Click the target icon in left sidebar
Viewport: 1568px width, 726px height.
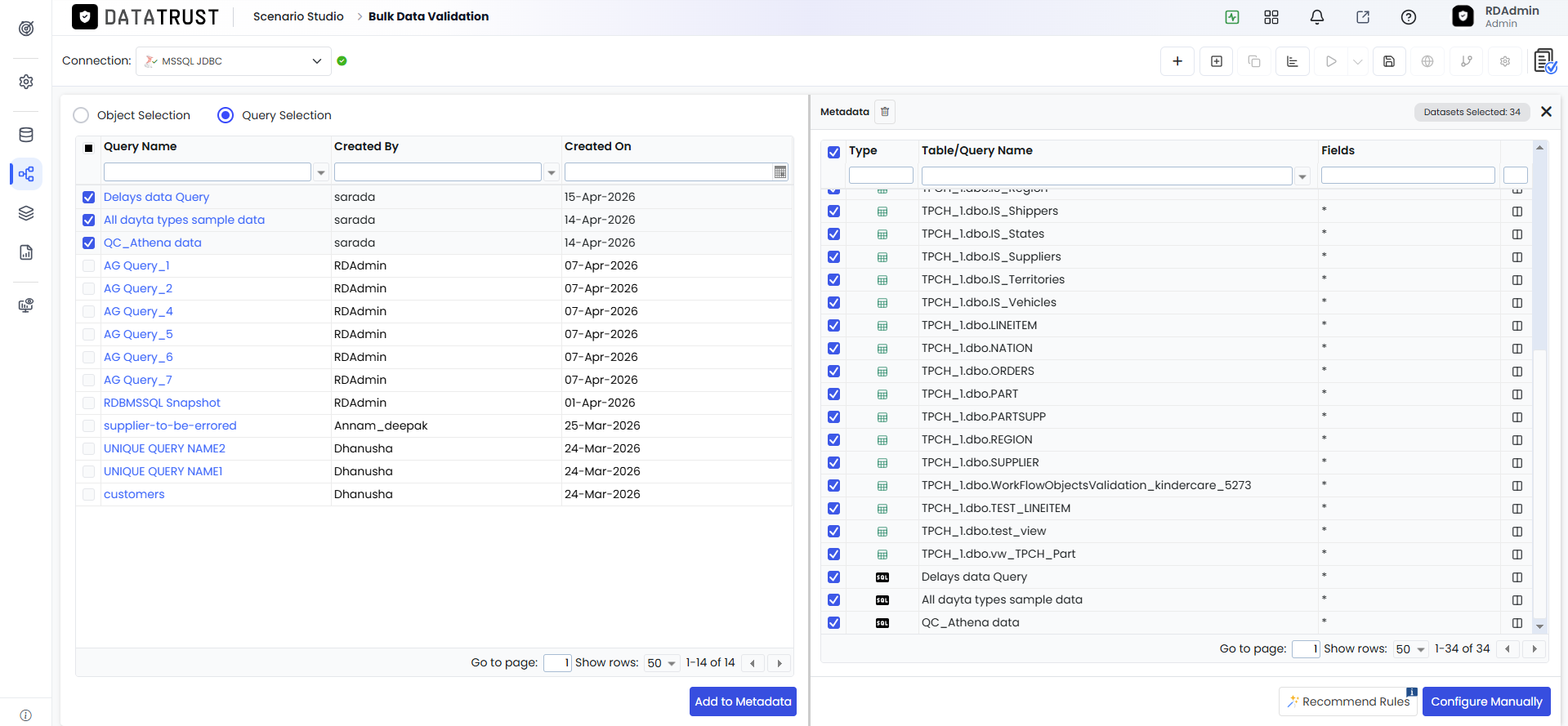point(26,29)
